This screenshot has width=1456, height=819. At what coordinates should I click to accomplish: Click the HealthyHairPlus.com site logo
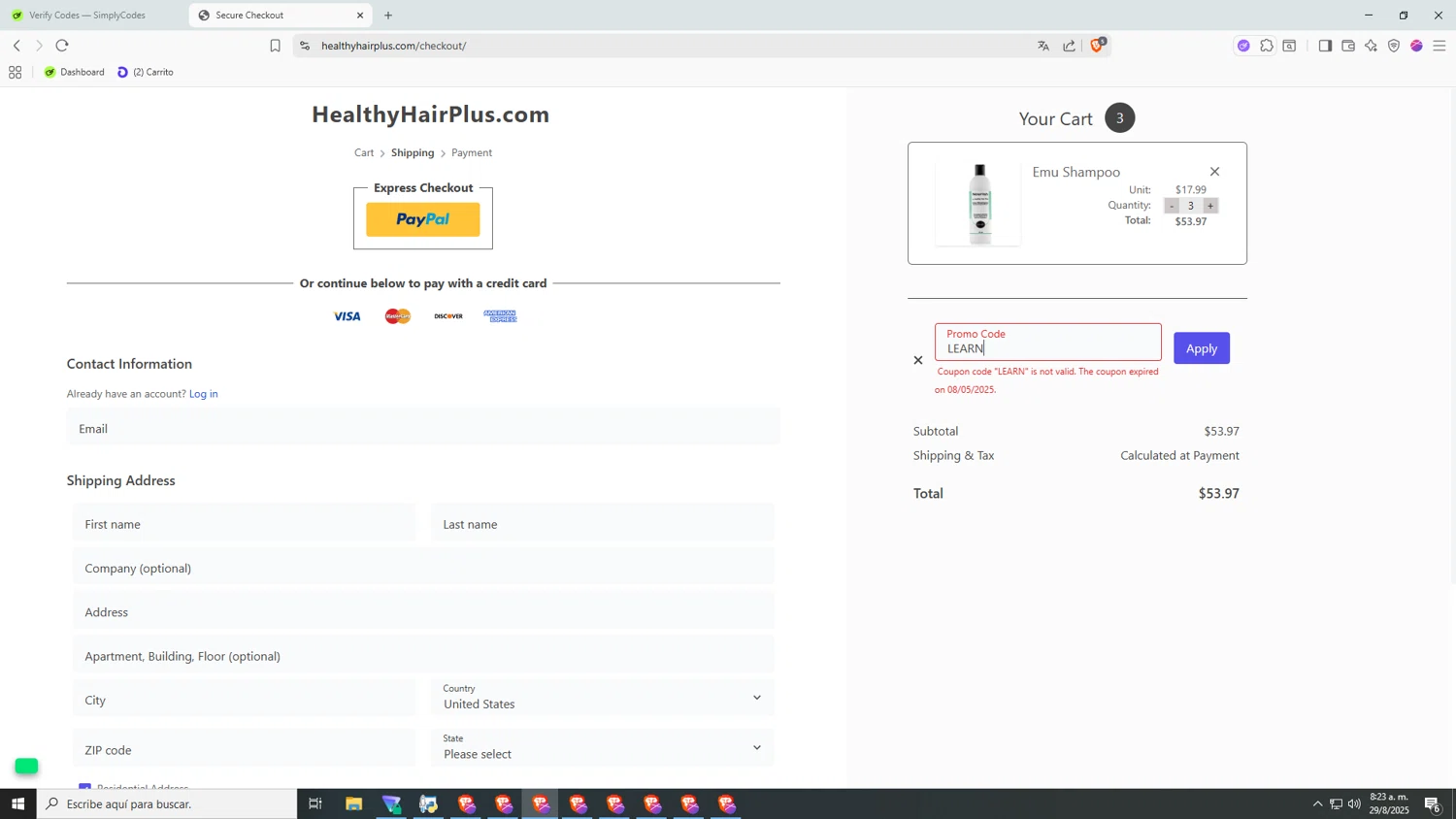point(430,115)
